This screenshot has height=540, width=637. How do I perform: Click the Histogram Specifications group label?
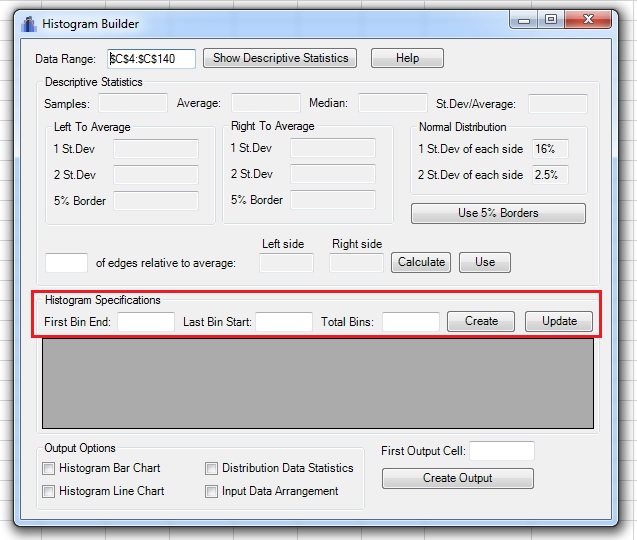click(103, 300)
